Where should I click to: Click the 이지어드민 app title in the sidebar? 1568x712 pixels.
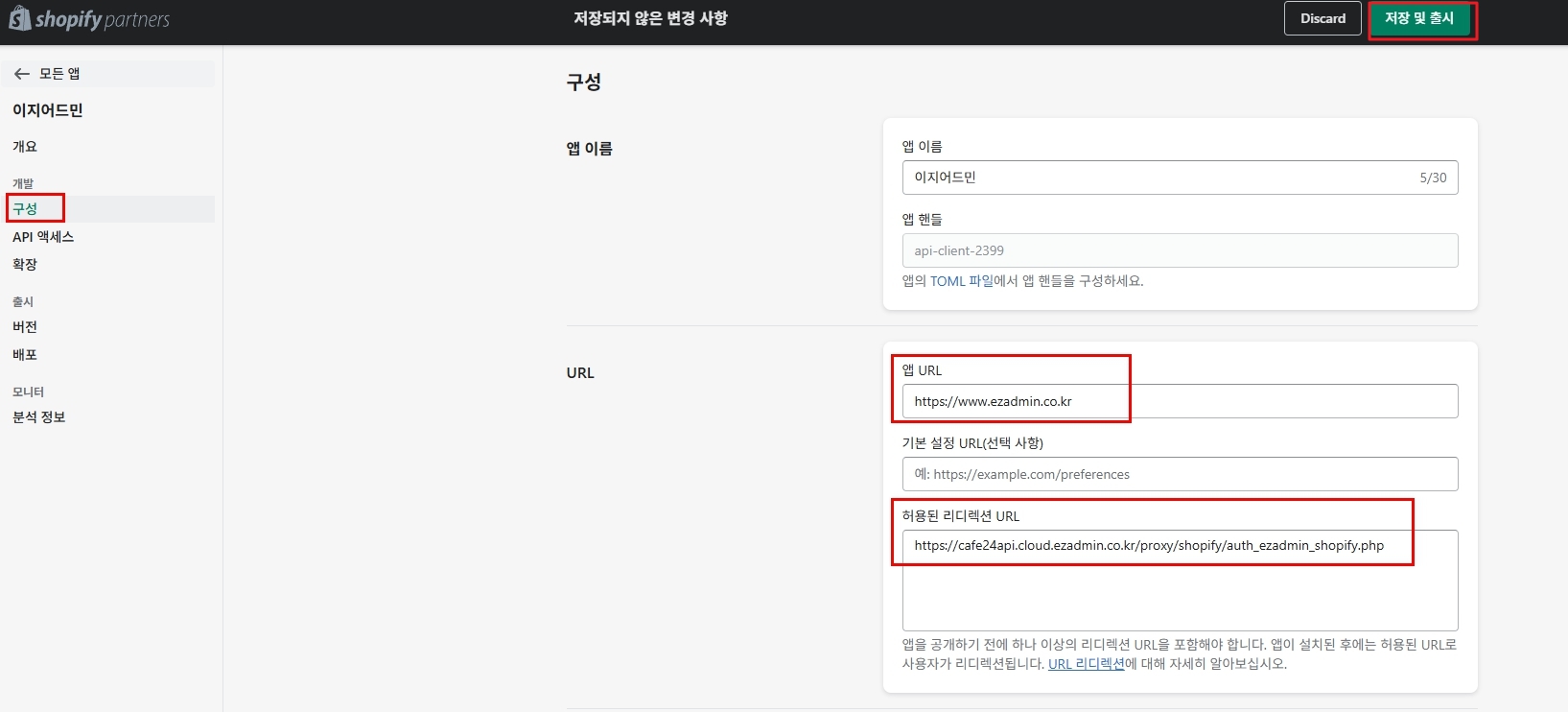(48, 110)
